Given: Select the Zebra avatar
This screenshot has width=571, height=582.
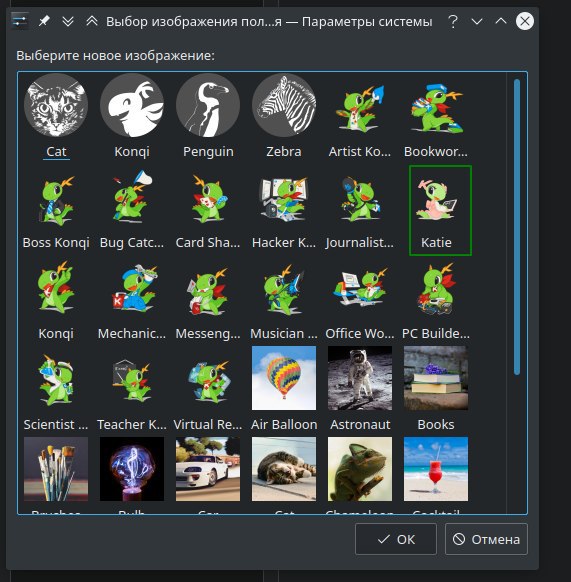Looking at the screenshot, I should pos(284,105).
